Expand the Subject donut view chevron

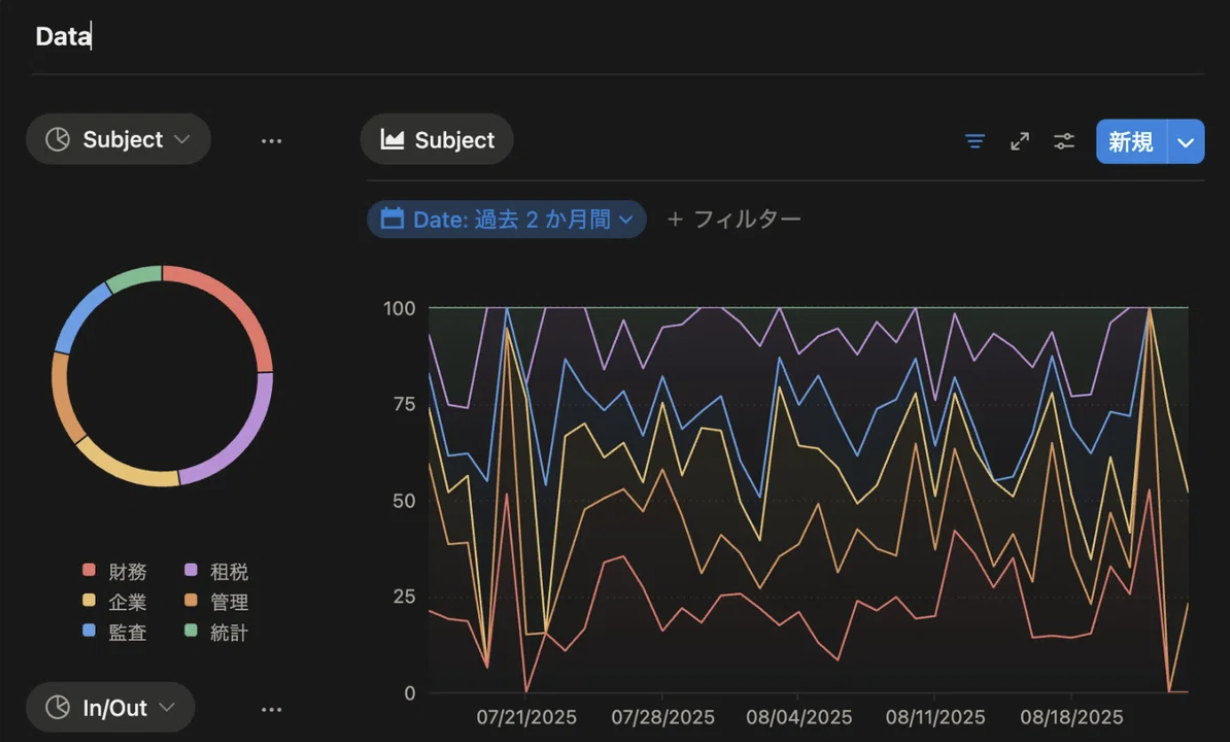point(182,140)
